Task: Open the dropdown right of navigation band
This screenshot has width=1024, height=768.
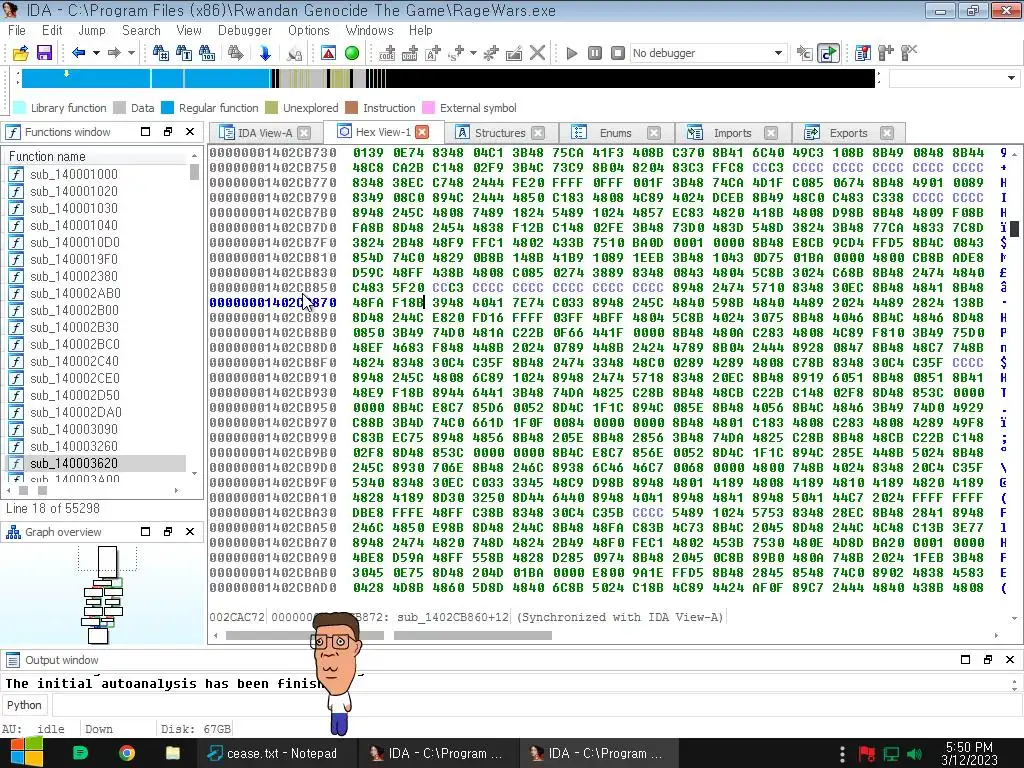Action: pos(1012,78)
